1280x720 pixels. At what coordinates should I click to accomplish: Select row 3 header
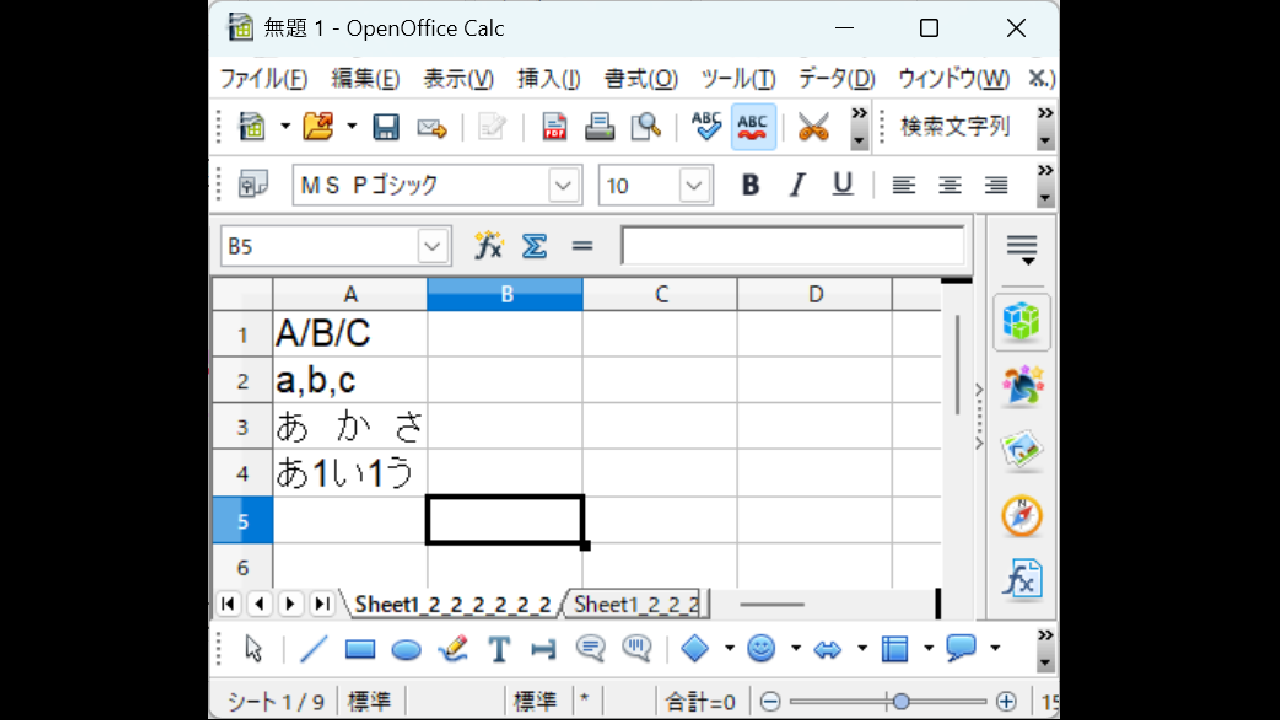[x=242, y=427]
